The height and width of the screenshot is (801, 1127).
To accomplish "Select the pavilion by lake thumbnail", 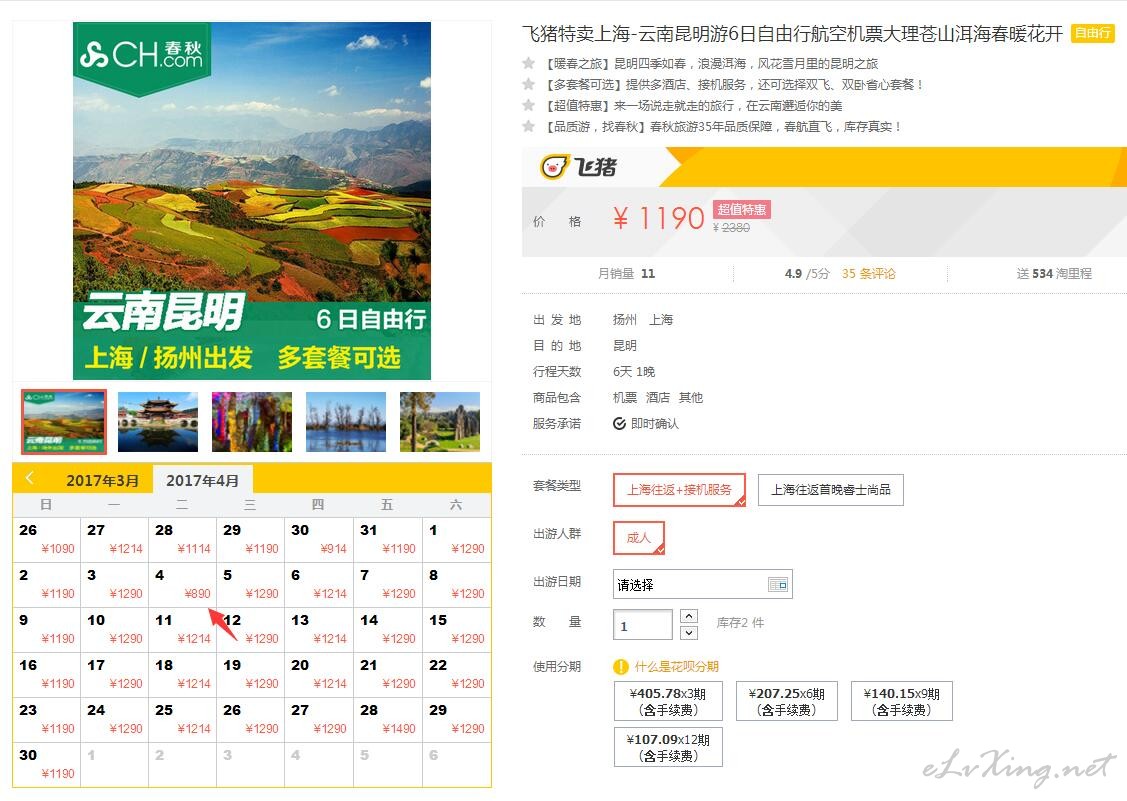I will [x=157, y=421].
